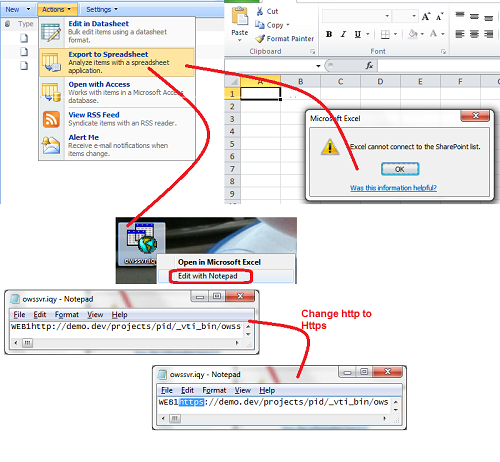
Task: Open the Settings dropdown menu
Action: point(102,9)
